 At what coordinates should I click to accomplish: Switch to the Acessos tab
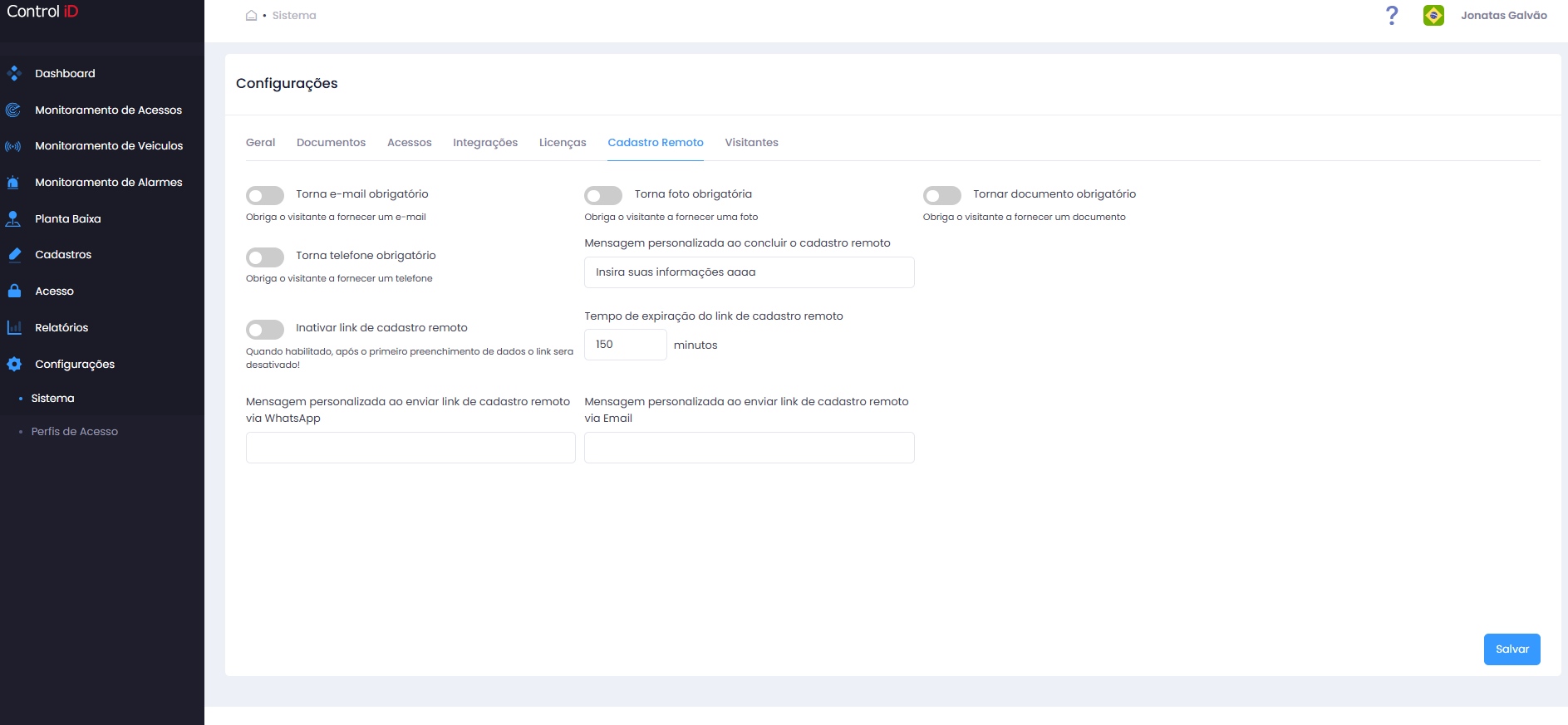click(x=410, y=143)
